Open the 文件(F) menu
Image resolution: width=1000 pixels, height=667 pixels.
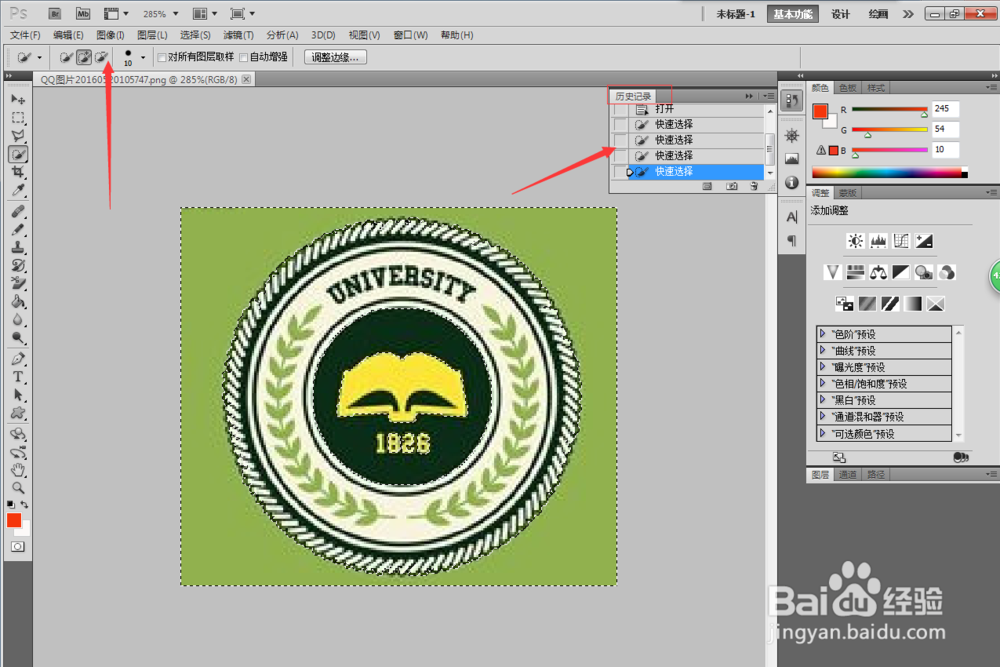25,35
